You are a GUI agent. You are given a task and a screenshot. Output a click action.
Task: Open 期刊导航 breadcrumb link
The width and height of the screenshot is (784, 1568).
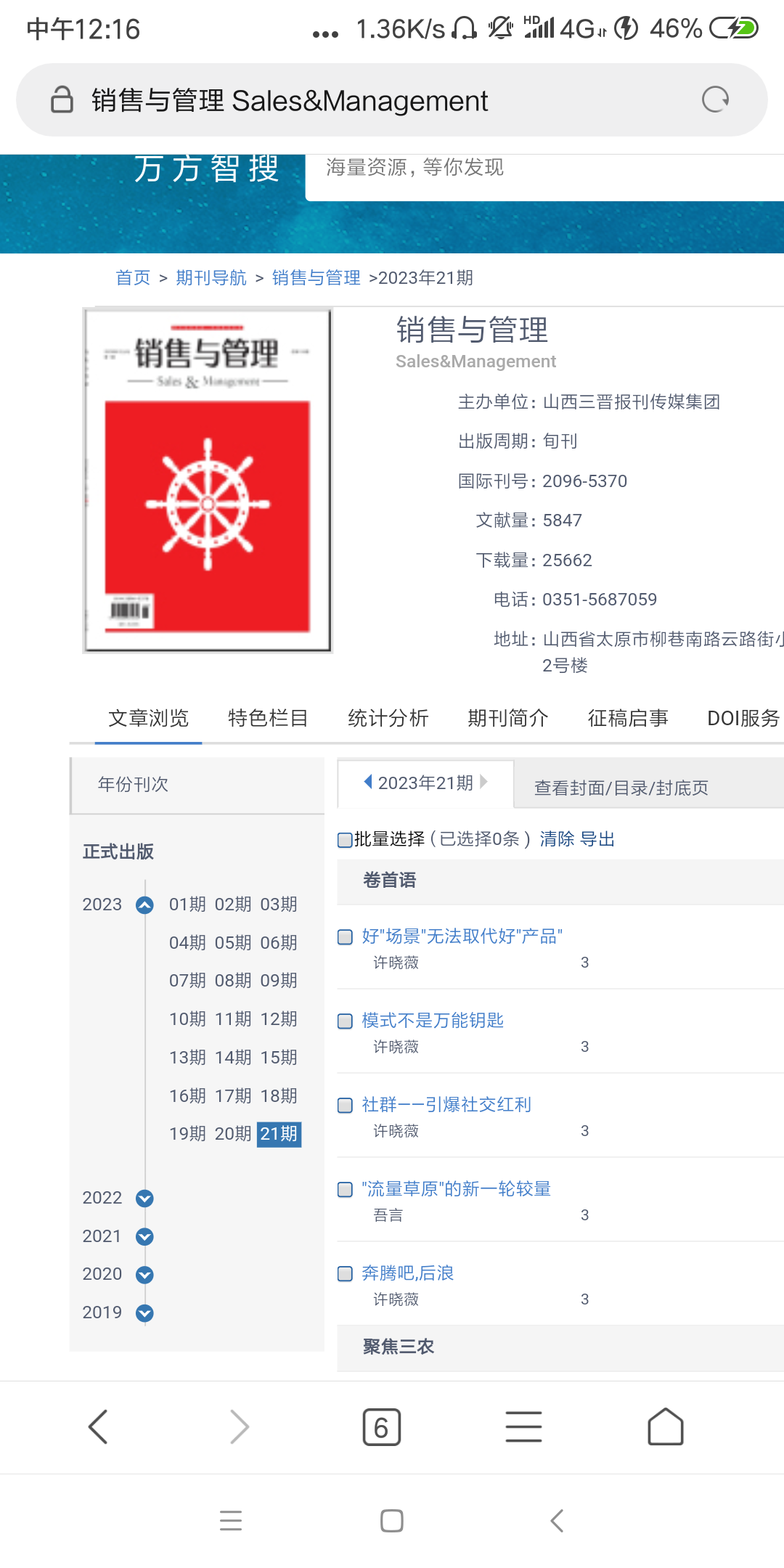(211, 277)
